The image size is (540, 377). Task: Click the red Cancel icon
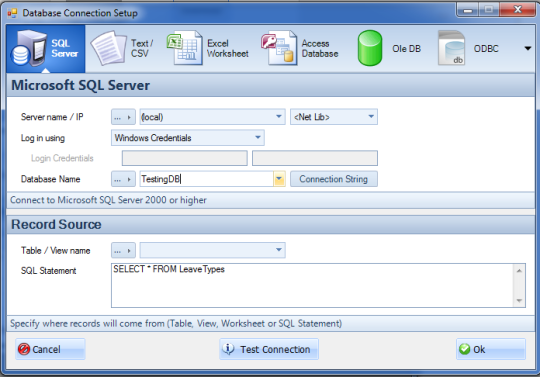[24, 349]
